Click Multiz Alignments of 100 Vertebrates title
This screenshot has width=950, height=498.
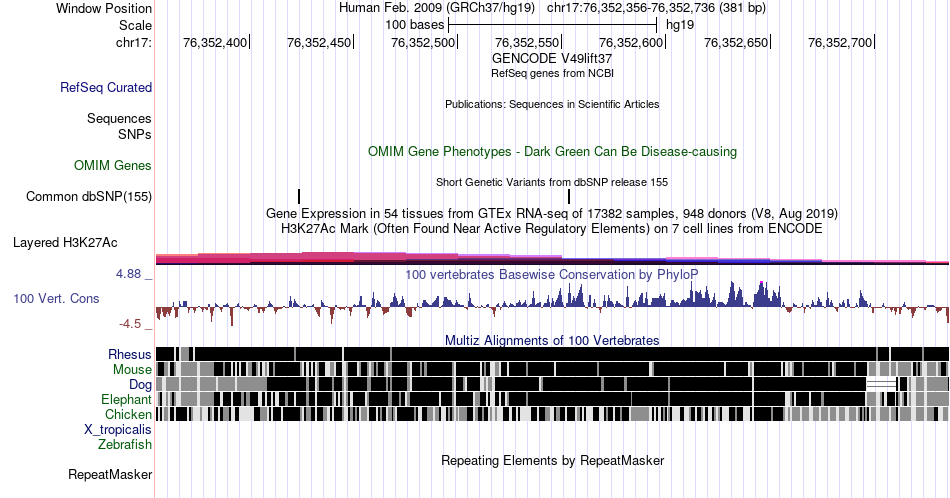pos(552,340)
